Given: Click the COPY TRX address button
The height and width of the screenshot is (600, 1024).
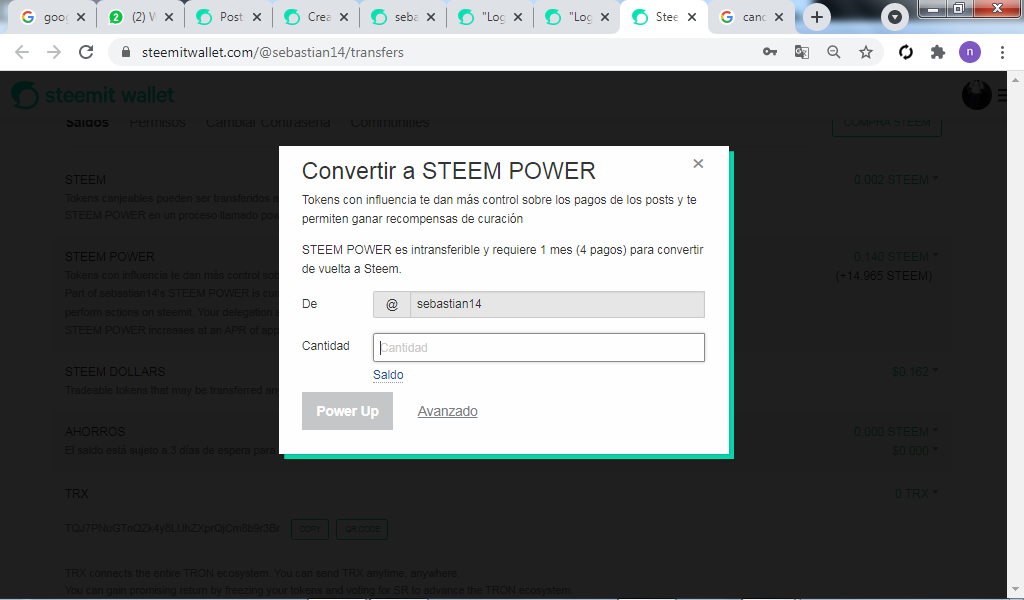Looking at the screenshot, I should coord(310,529).
